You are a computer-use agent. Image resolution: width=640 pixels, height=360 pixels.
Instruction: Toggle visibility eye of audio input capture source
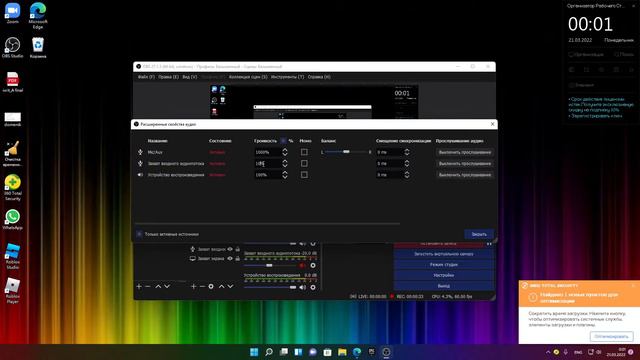click(x=230, y=249)
